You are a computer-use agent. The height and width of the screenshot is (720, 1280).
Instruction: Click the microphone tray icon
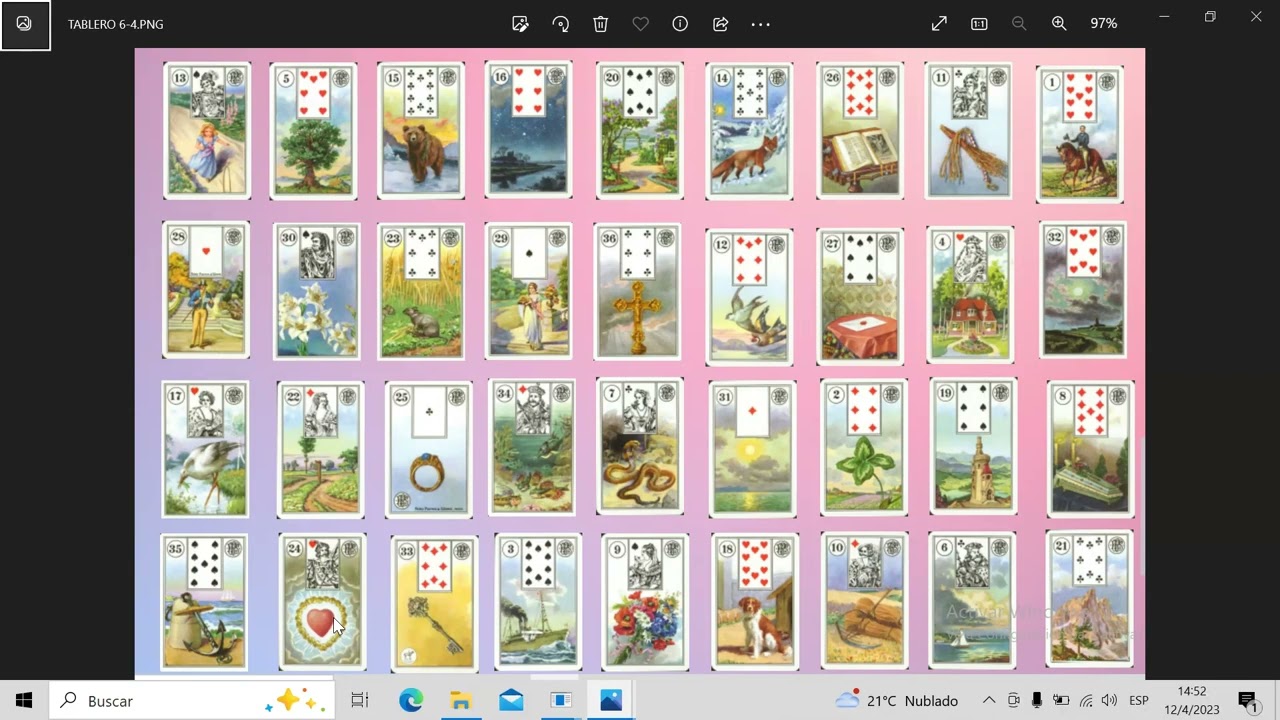pos(1037,701)
